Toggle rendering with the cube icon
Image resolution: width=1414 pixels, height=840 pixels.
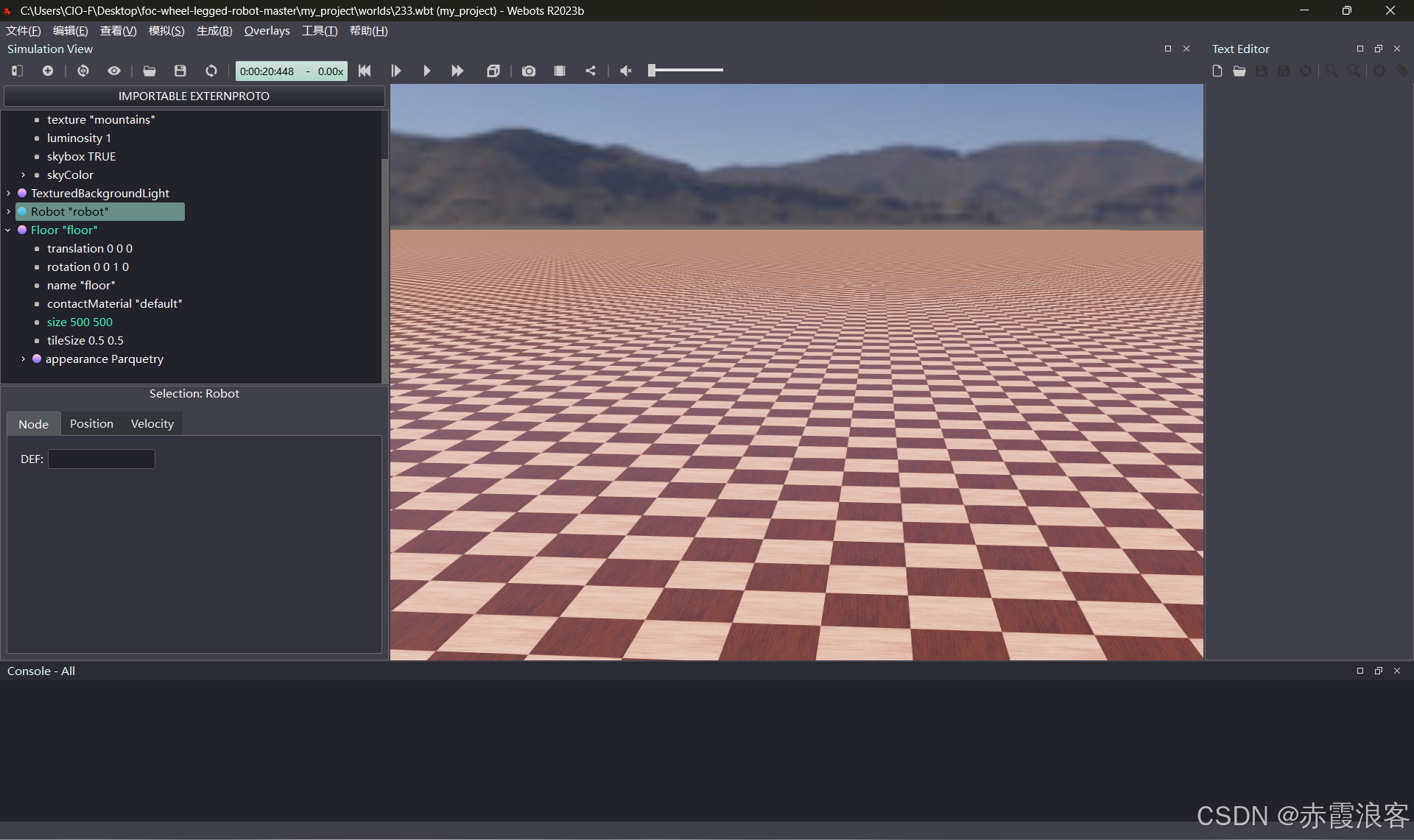pos(493,71)
